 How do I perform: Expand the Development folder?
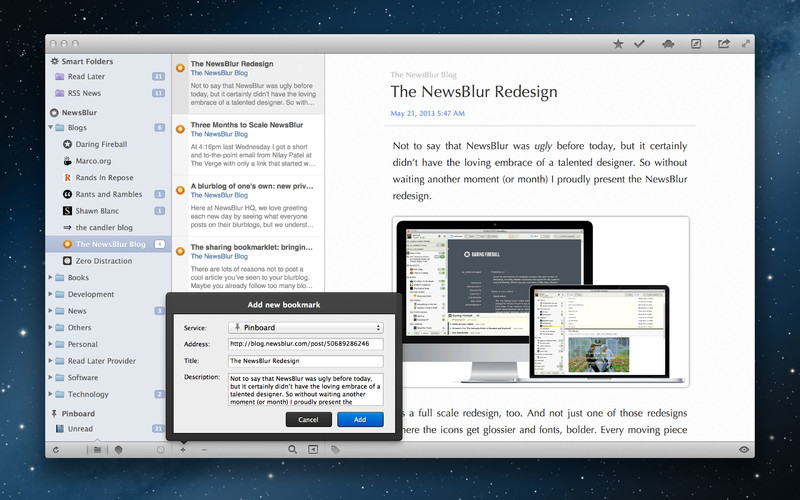click(x=51, y=295)
